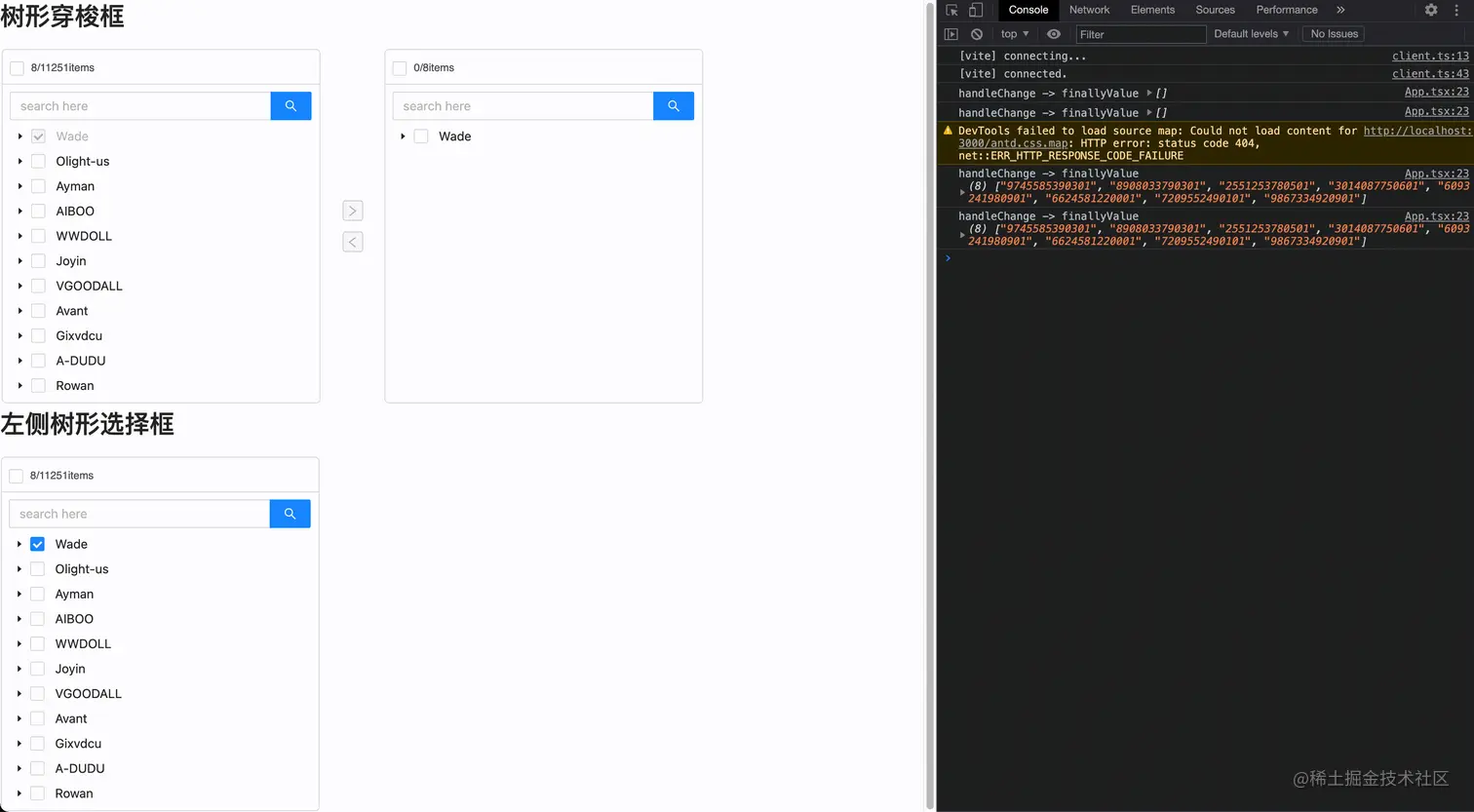
Task: Open DevTools settings gear
Action: [1431, 10]
